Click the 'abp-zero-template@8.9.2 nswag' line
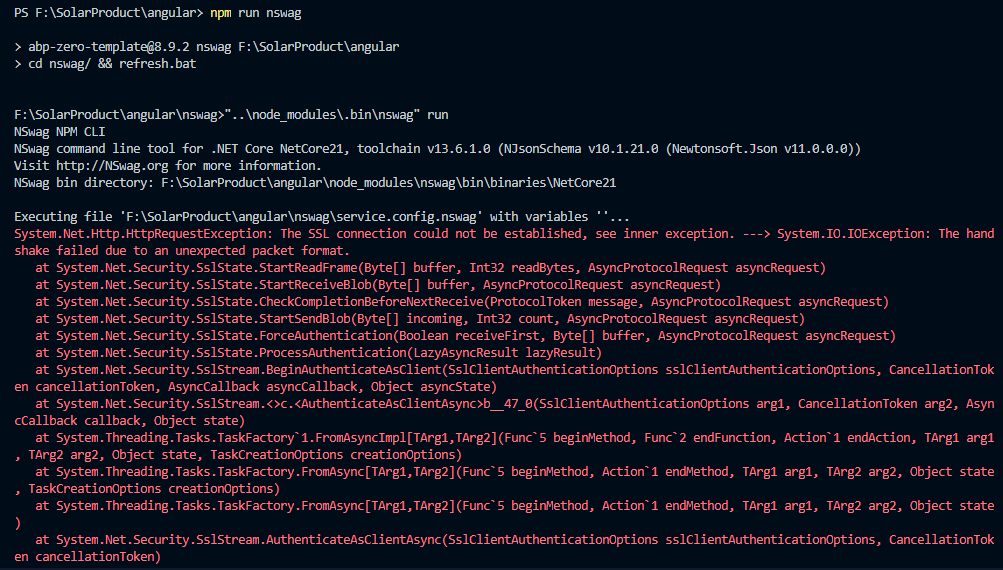 pyautogui.click(x=207, y=47)
